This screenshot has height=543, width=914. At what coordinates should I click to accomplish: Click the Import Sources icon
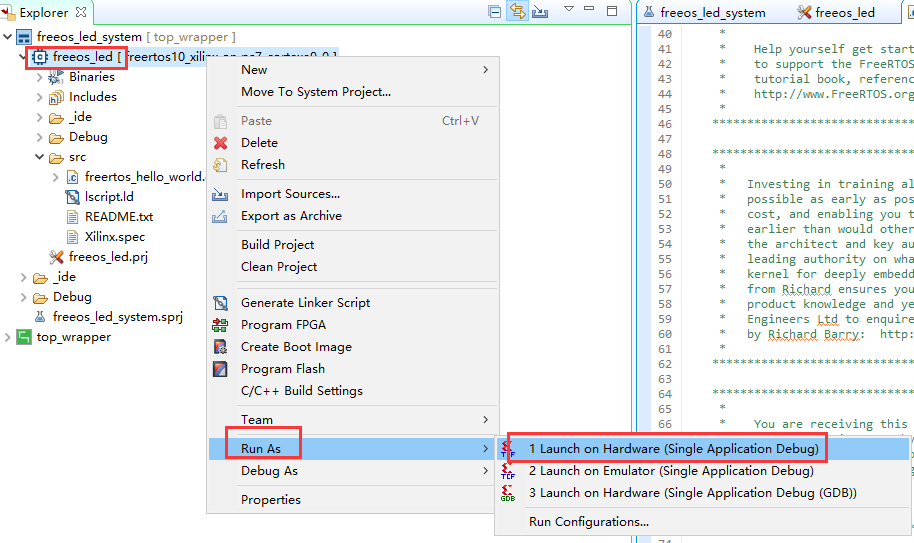click(x=220, y=195)
